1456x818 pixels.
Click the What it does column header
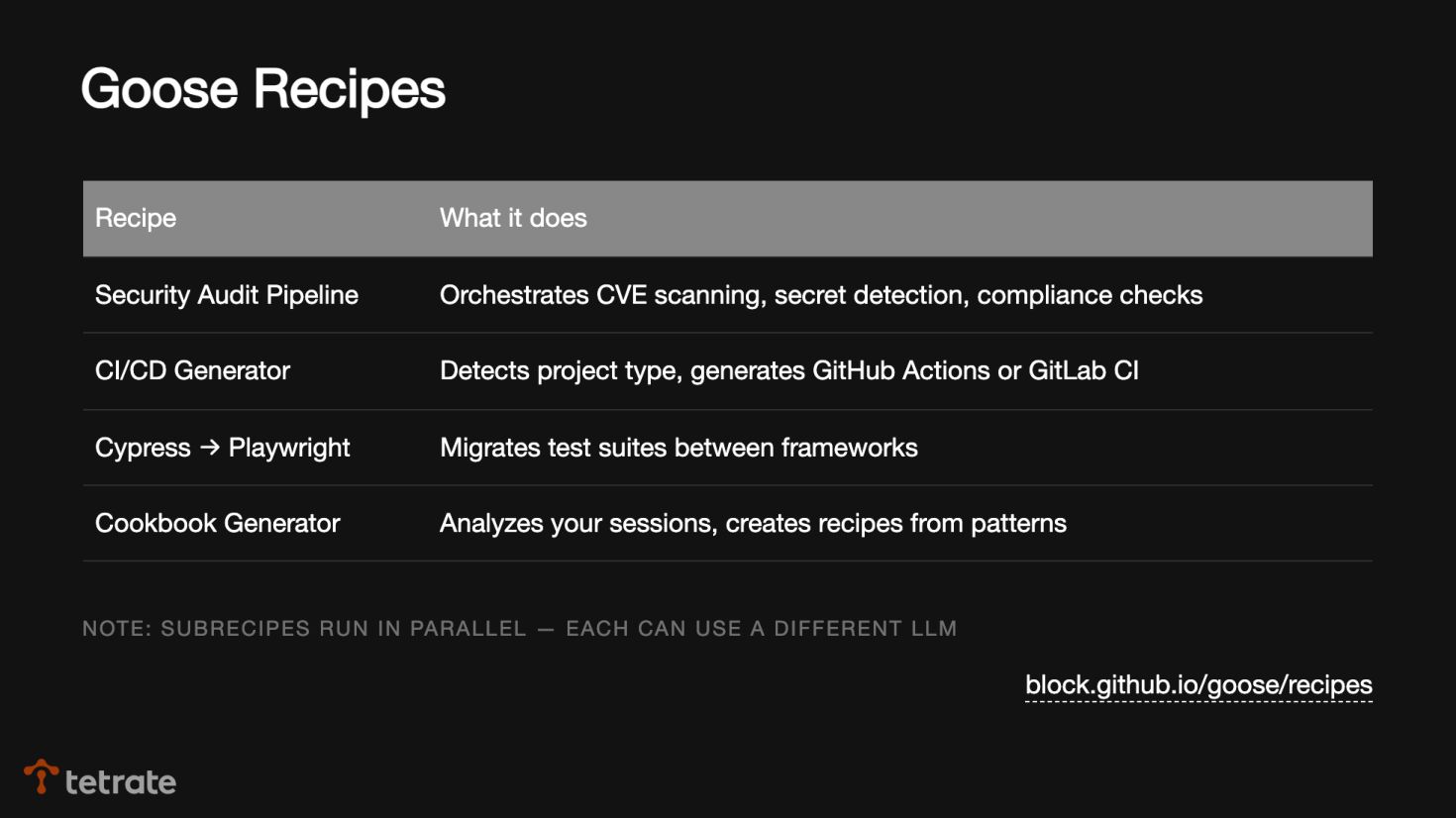pos(513,218)
